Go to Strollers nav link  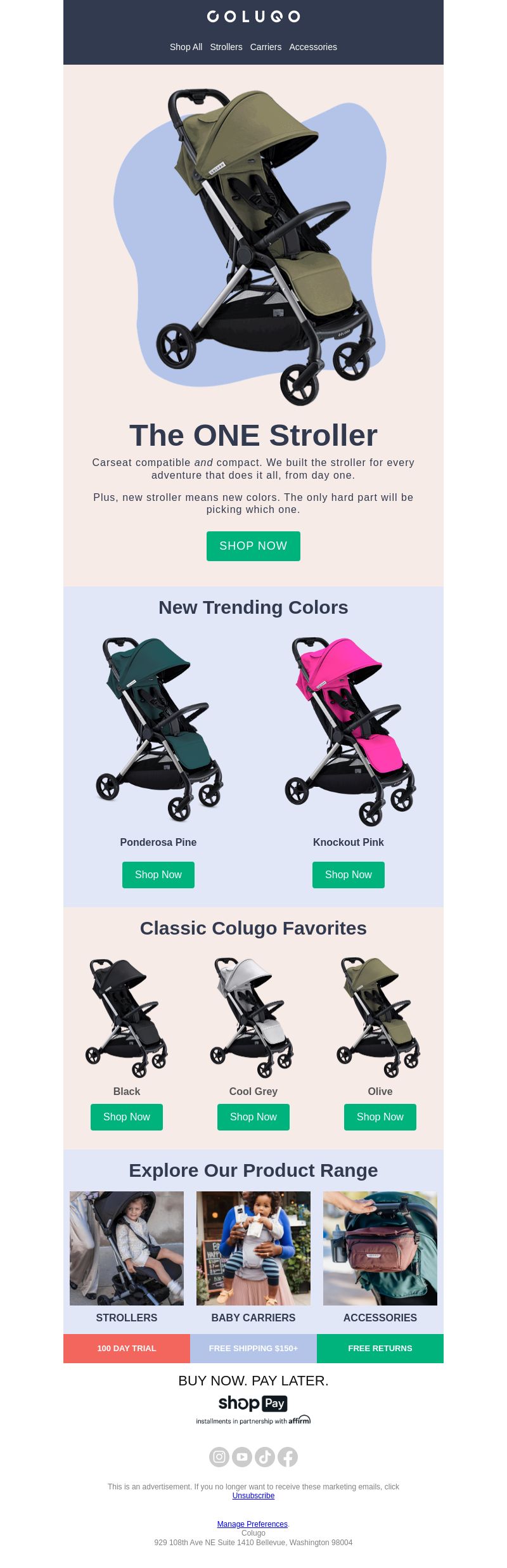(226, 47)
